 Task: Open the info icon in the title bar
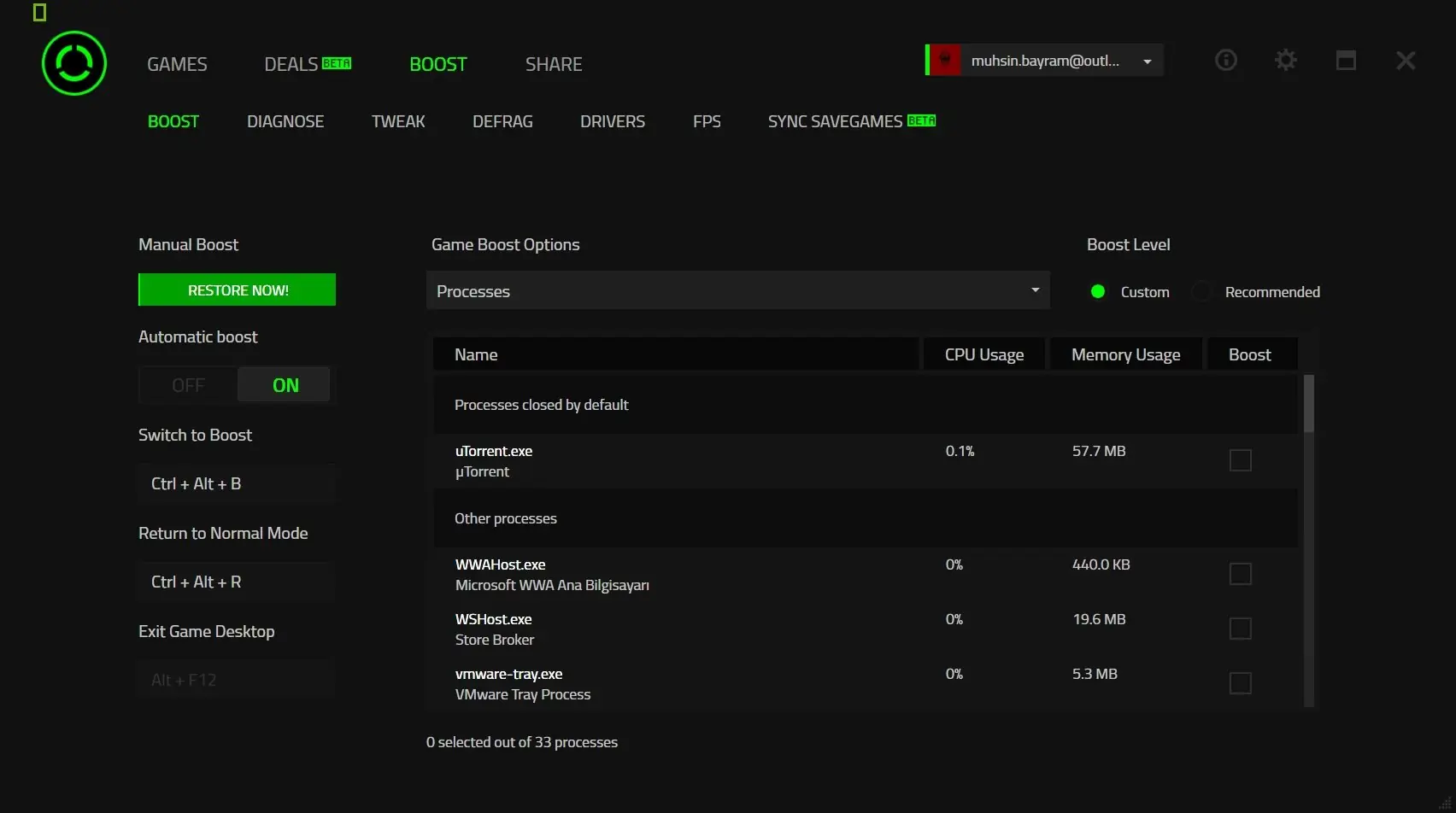1226,60
